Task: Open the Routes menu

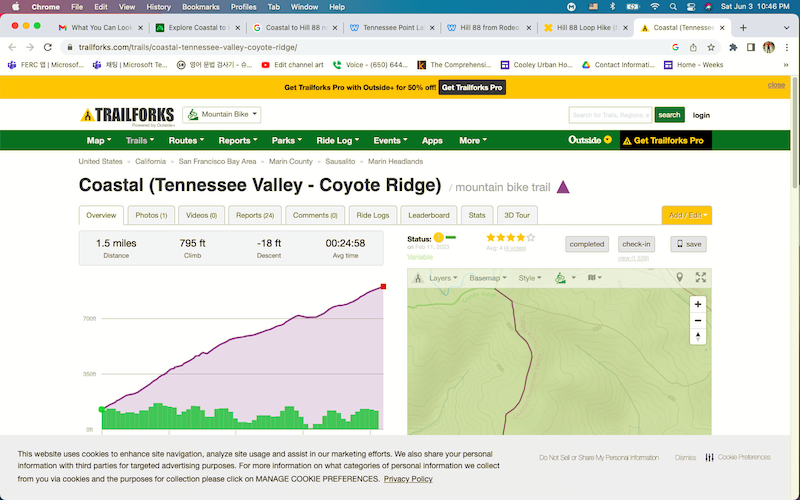Action: point(186,140)
